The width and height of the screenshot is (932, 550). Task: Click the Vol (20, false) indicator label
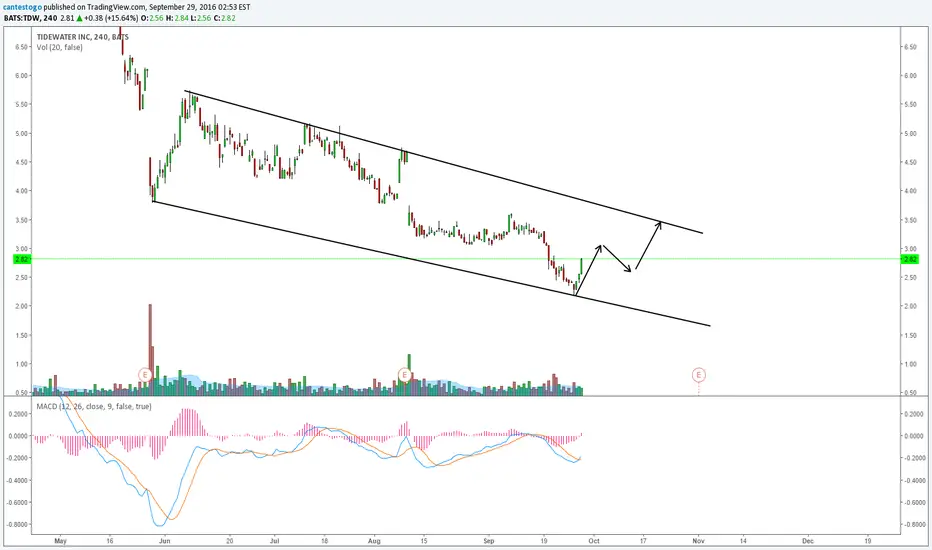point(59,48)
